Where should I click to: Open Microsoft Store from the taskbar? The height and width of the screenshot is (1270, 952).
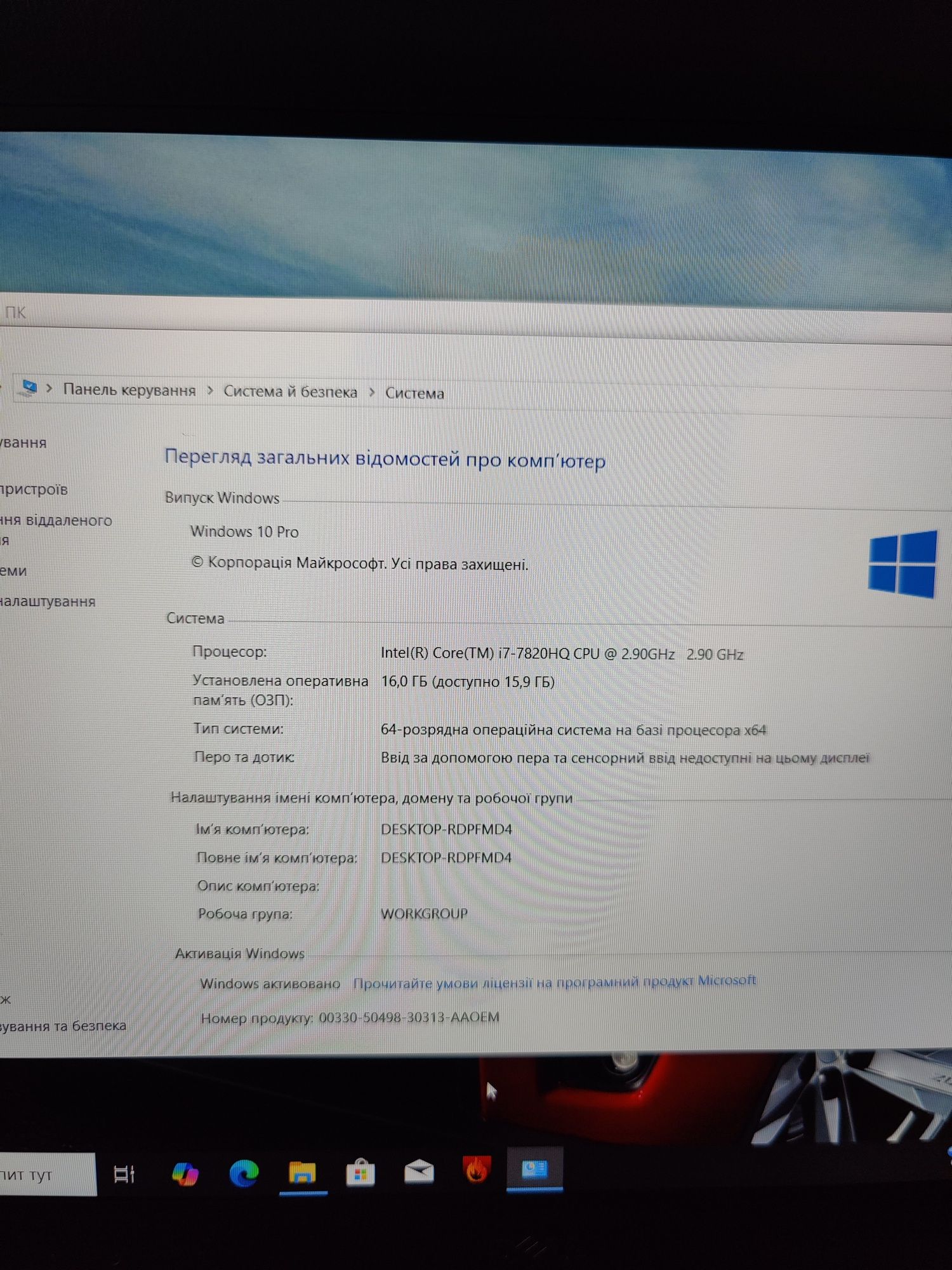[x=360, y=1172]
